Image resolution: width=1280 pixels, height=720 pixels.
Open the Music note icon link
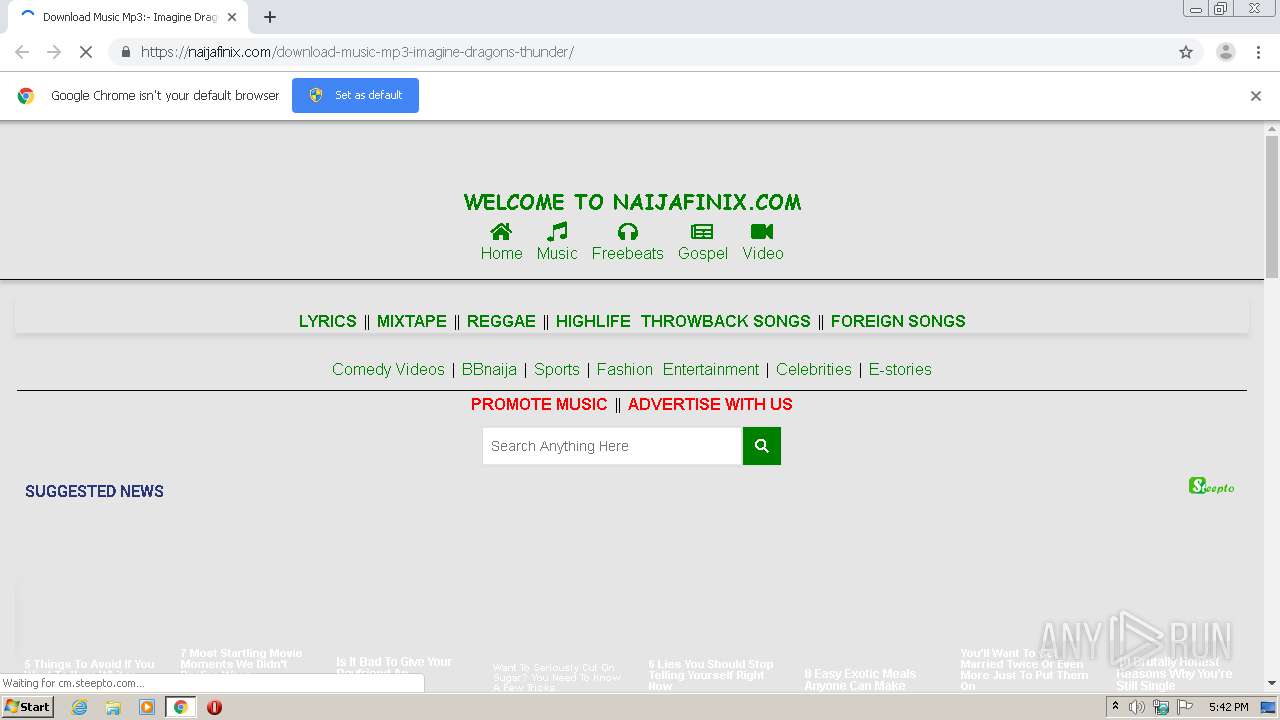[x=557, y=232]
